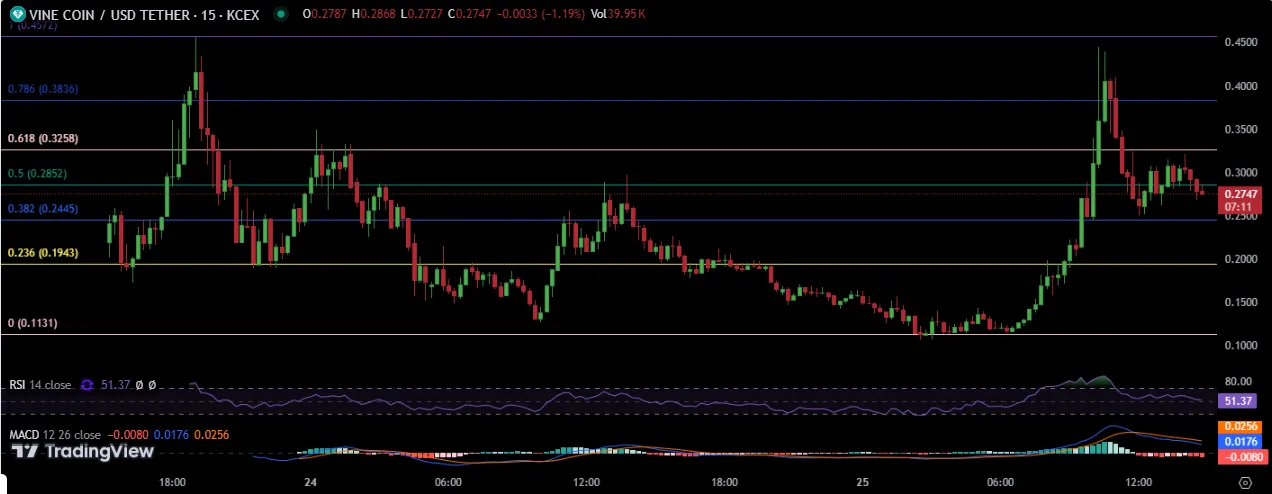Screen dimensions: 1272x494
Task: Click the red MACD histogram tag -0.0080
Action: tap(1242, 455)
